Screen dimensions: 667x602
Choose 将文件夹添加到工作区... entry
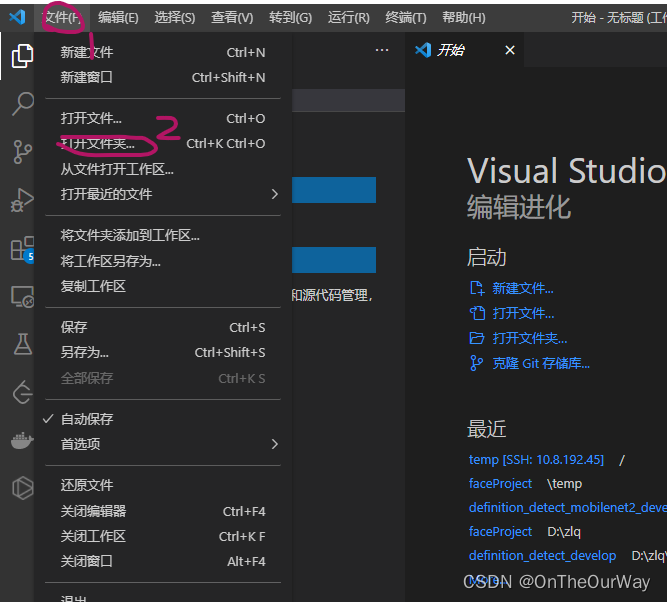coord(163,235)
